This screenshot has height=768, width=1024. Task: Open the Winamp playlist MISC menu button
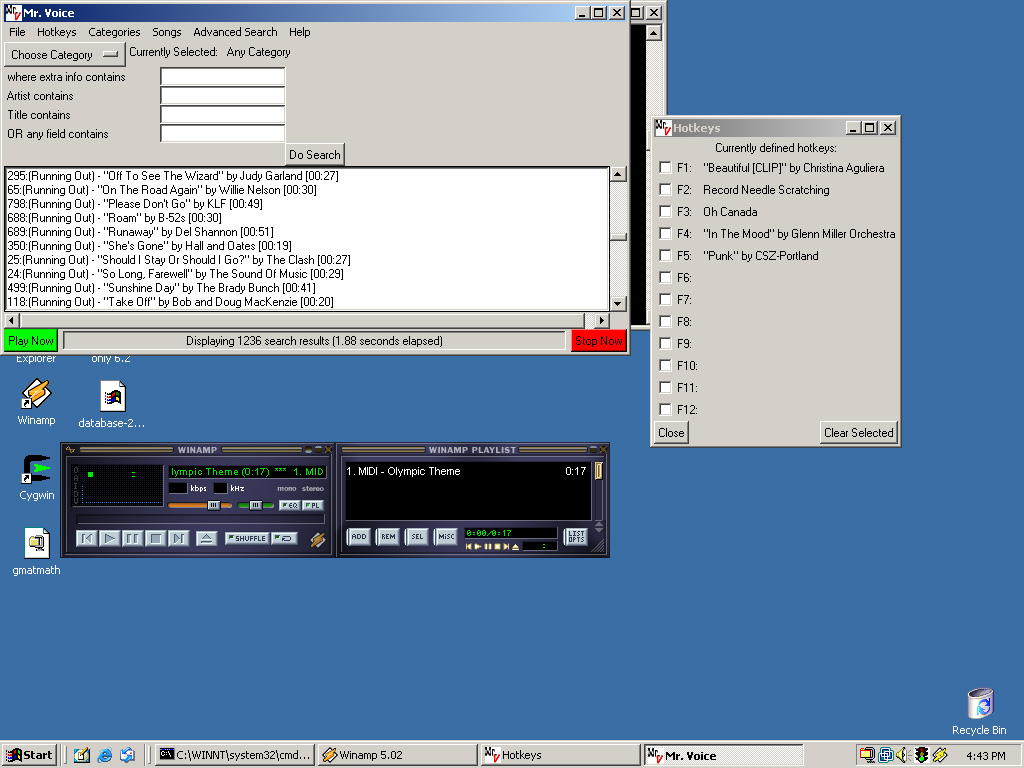click(446, 537)
